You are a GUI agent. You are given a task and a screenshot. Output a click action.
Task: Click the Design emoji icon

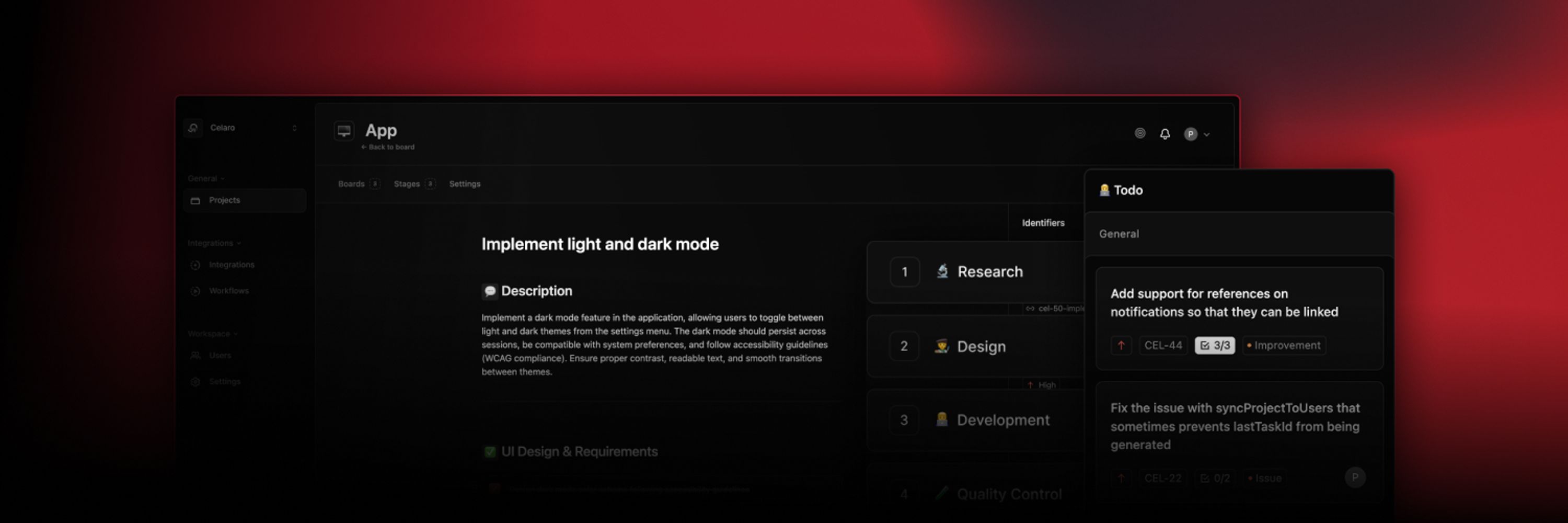click(x=942, y=346)
